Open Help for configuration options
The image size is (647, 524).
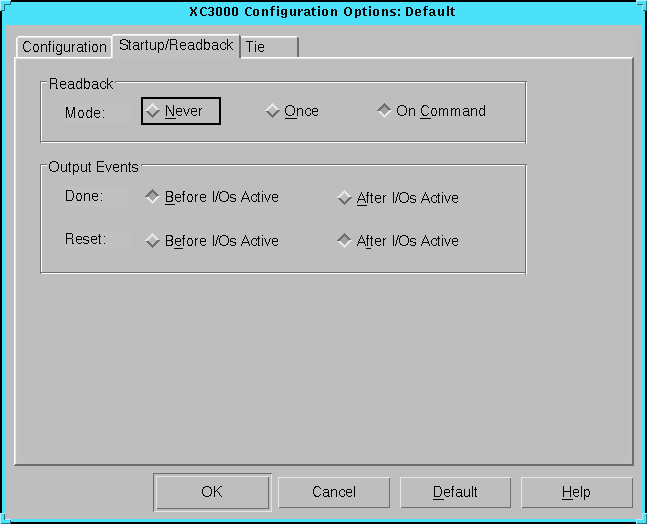pos(576,492)
